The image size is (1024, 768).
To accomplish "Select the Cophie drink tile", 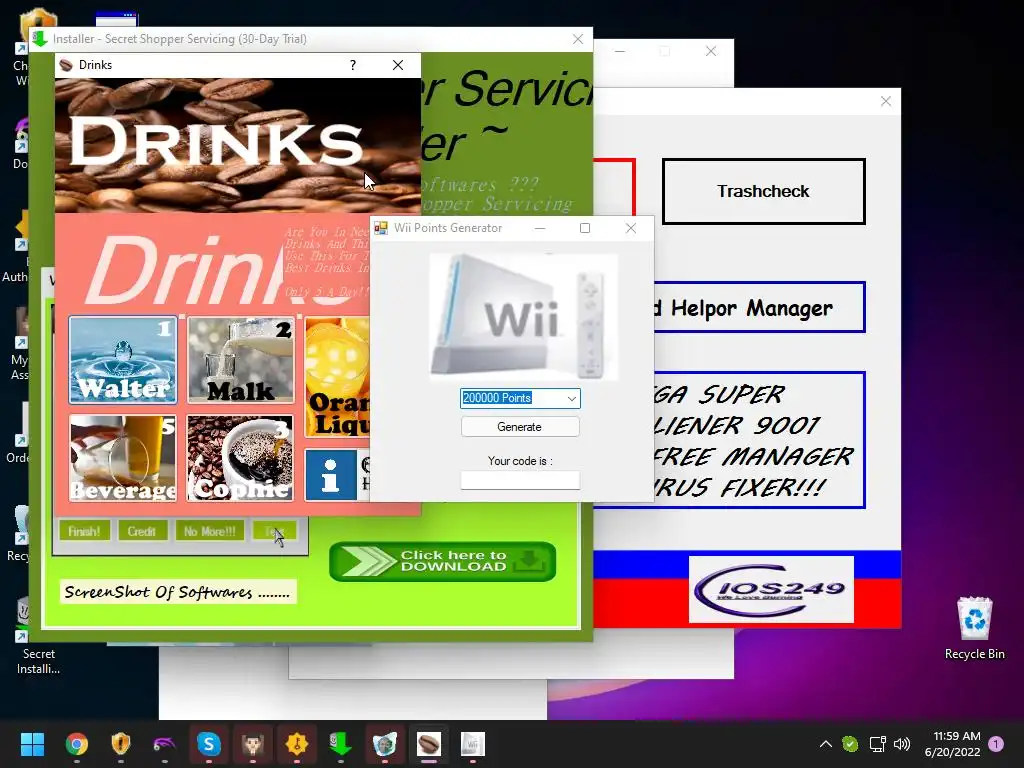I will point(240,458).
